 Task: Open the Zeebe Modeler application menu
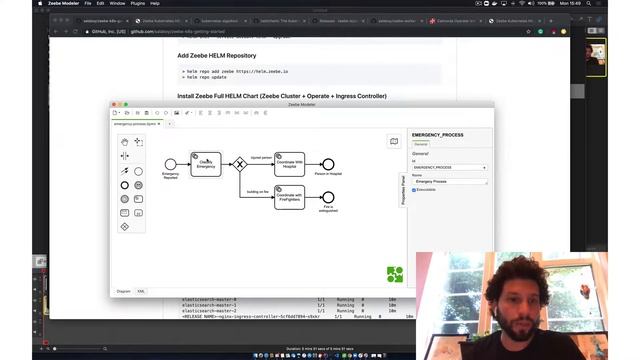(x=64, y=3)
